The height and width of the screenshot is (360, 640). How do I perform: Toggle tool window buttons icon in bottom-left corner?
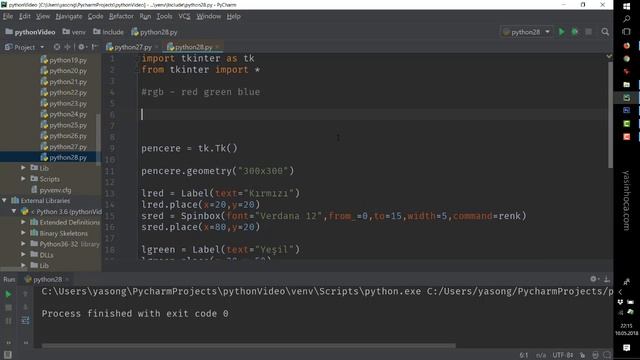[7, 355]
